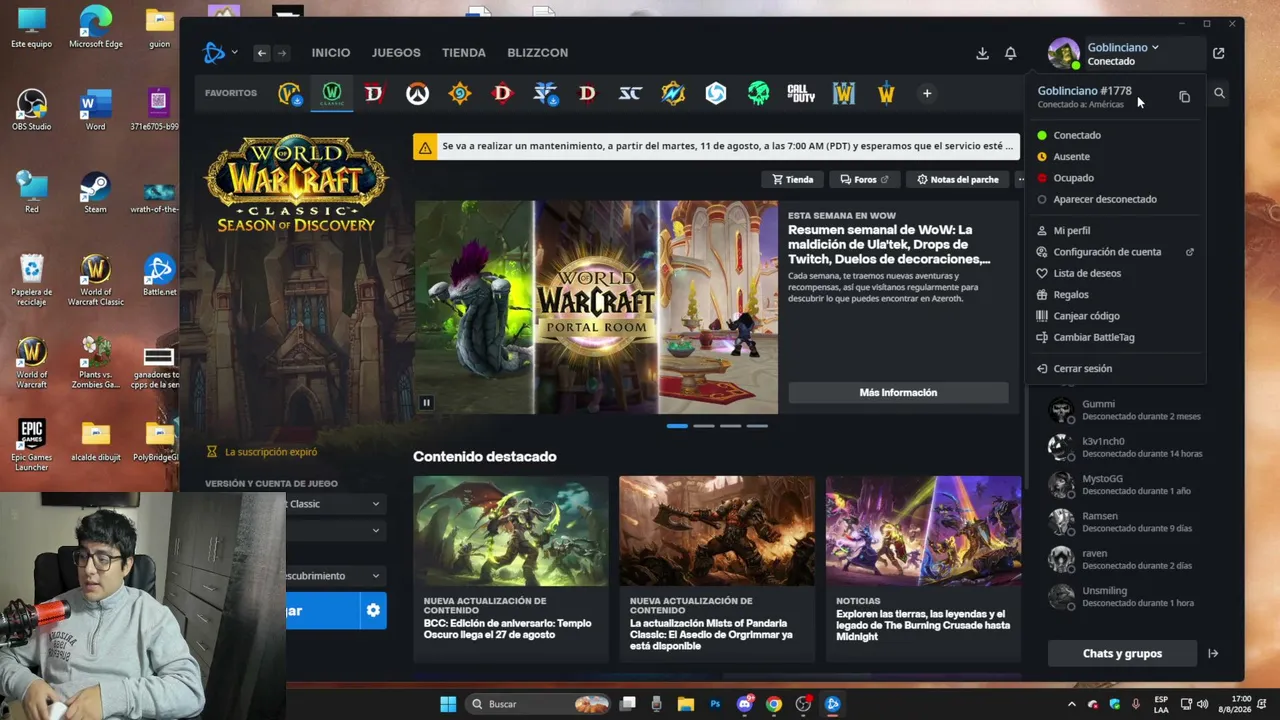Select the first carousel page indicator

[677, 426]
